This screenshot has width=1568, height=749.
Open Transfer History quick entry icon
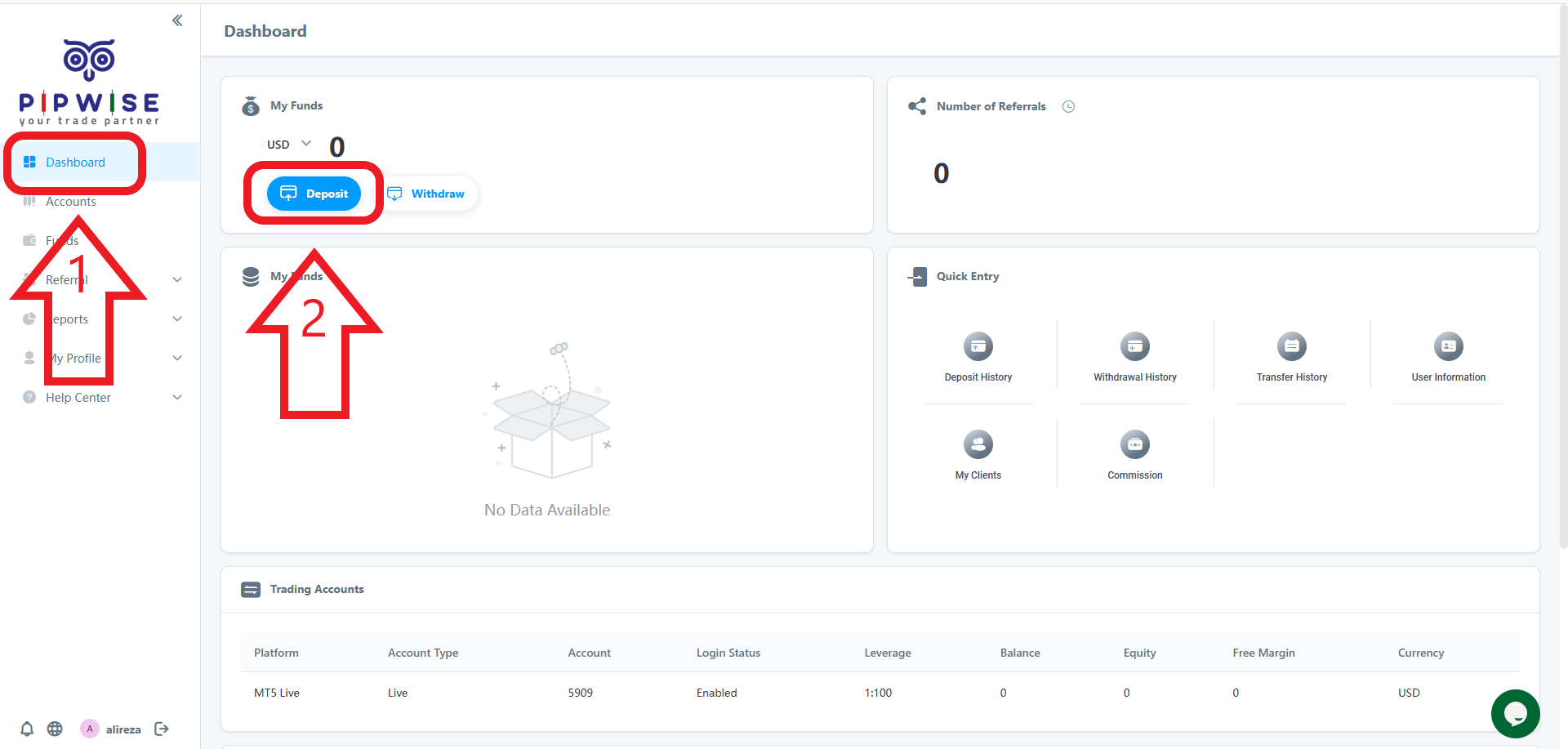1292,346
